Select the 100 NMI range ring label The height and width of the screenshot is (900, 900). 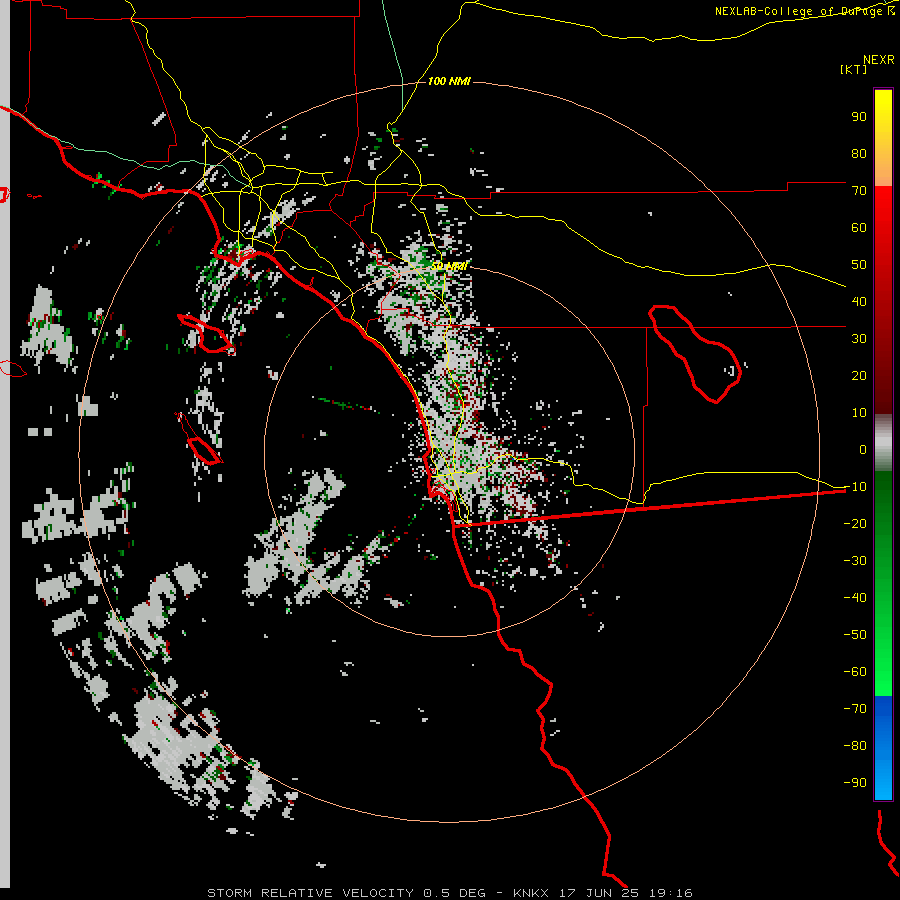coord(449,81)
